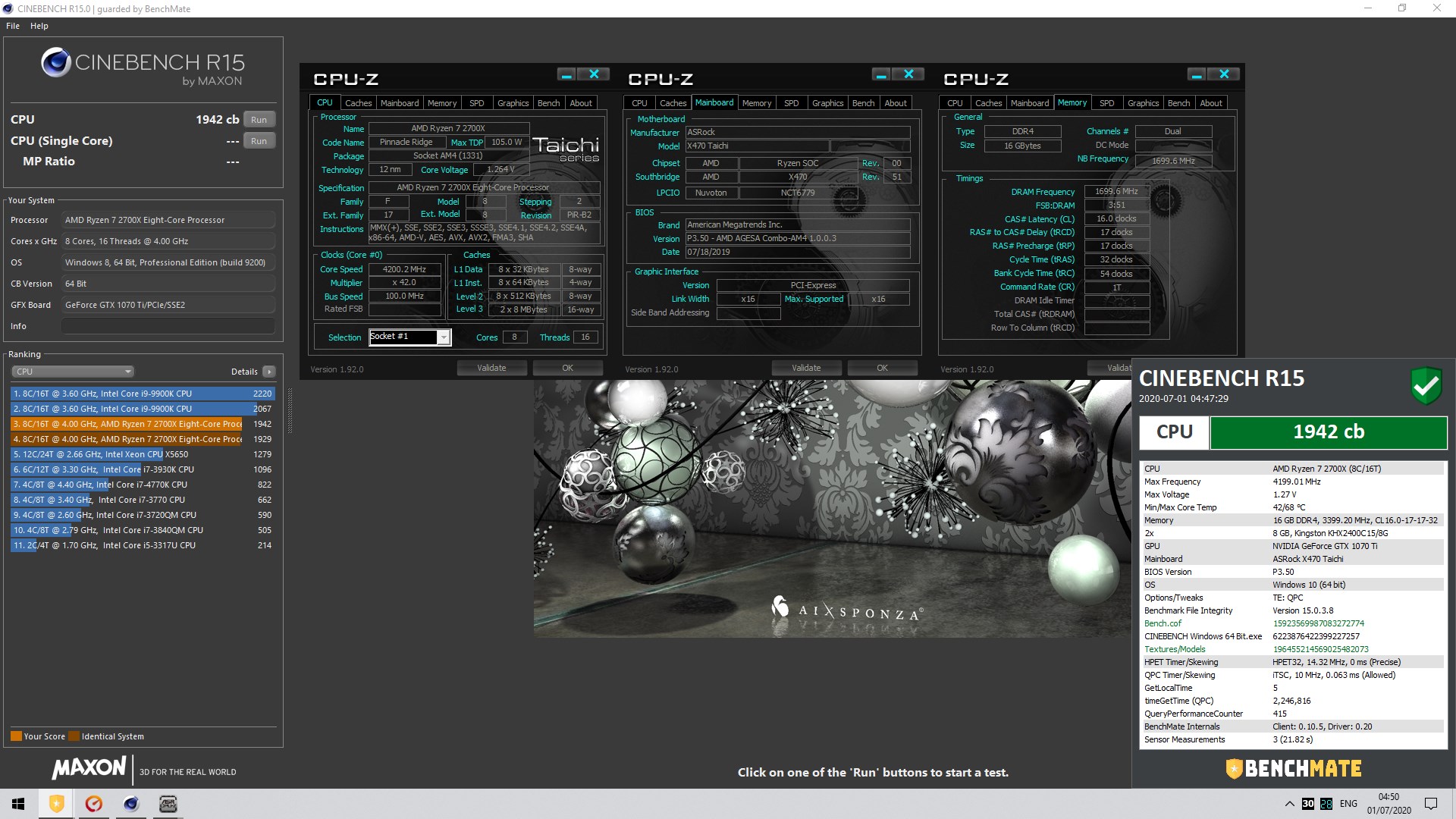
Task: Click the AIXSPONZA logo in render
Action: tap(847, 609)
